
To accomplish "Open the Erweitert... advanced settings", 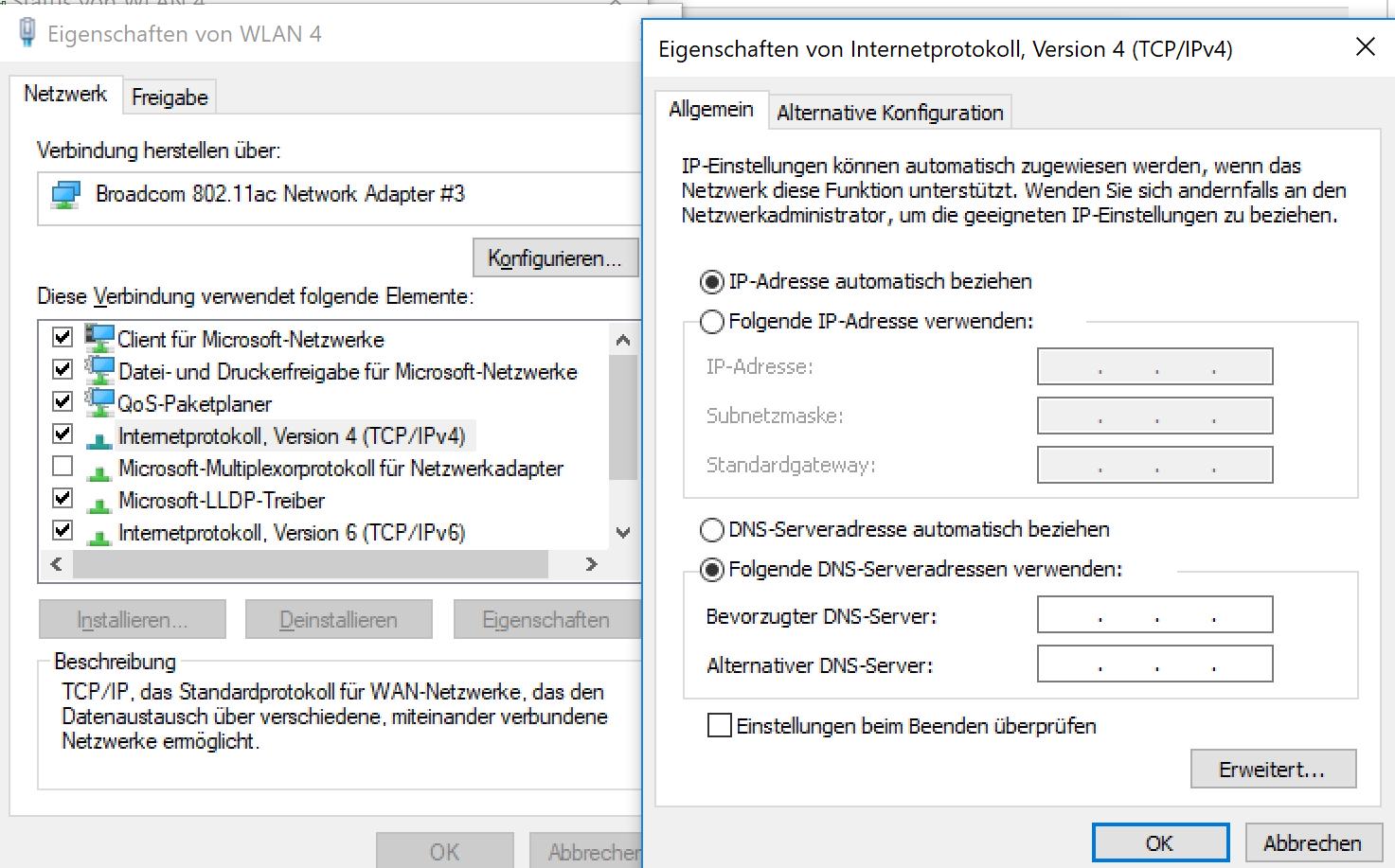I will (x=1273, y=770).
